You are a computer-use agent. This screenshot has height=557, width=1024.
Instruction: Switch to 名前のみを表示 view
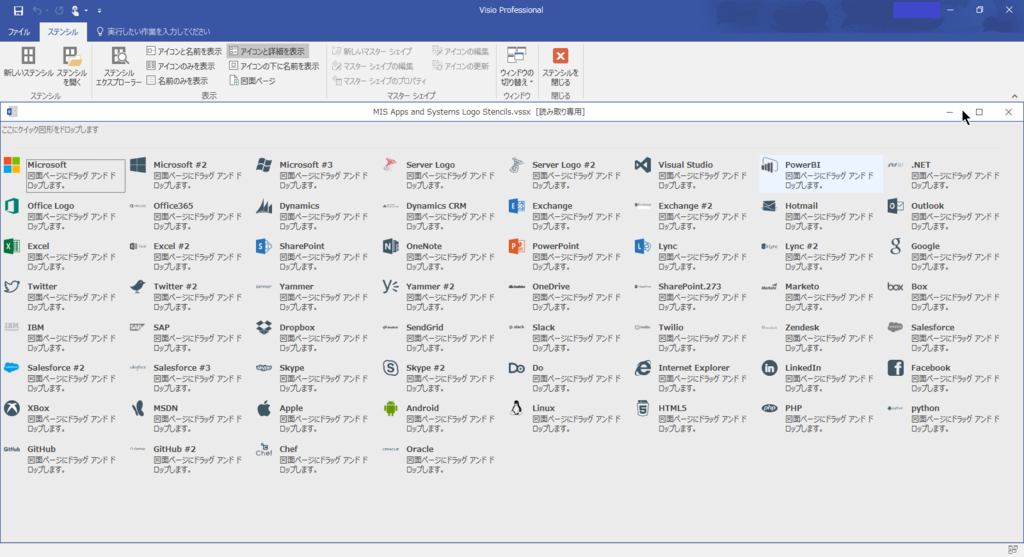[177, 81]
